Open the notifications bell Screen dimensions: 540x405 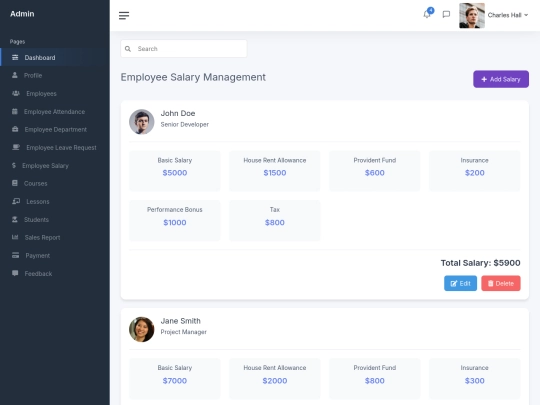click(427, 14)
